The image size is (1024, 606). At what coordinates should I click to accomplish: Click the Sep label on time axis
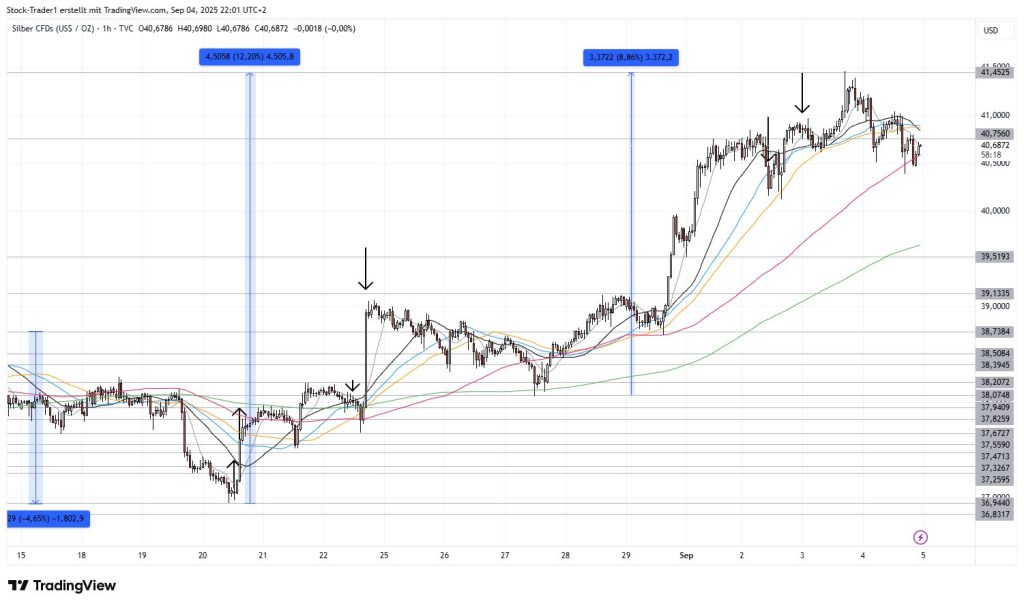[687, 553]
